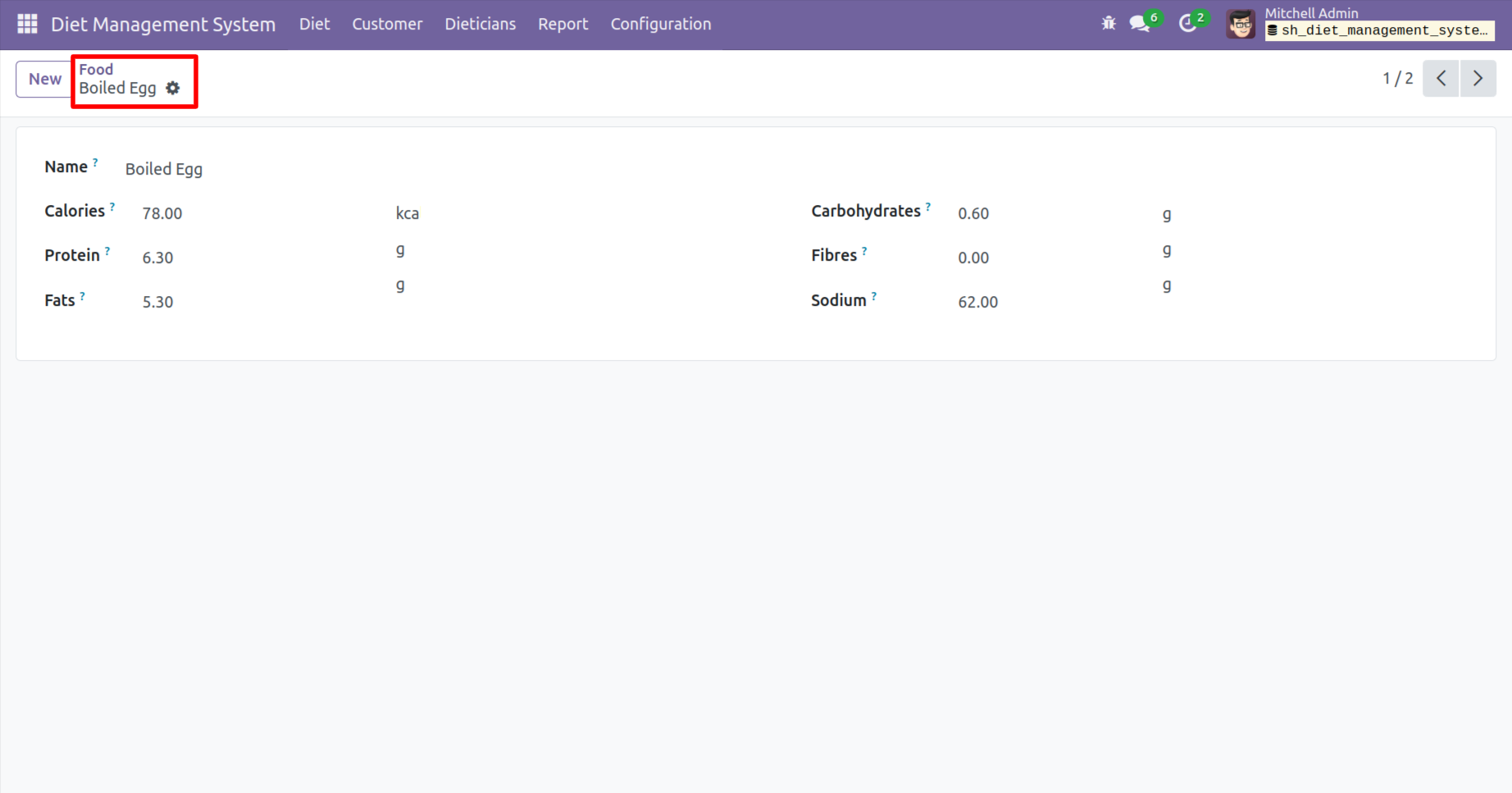
Task: Show help tooltip for Carbohydrates field
Action: [928, 207]
